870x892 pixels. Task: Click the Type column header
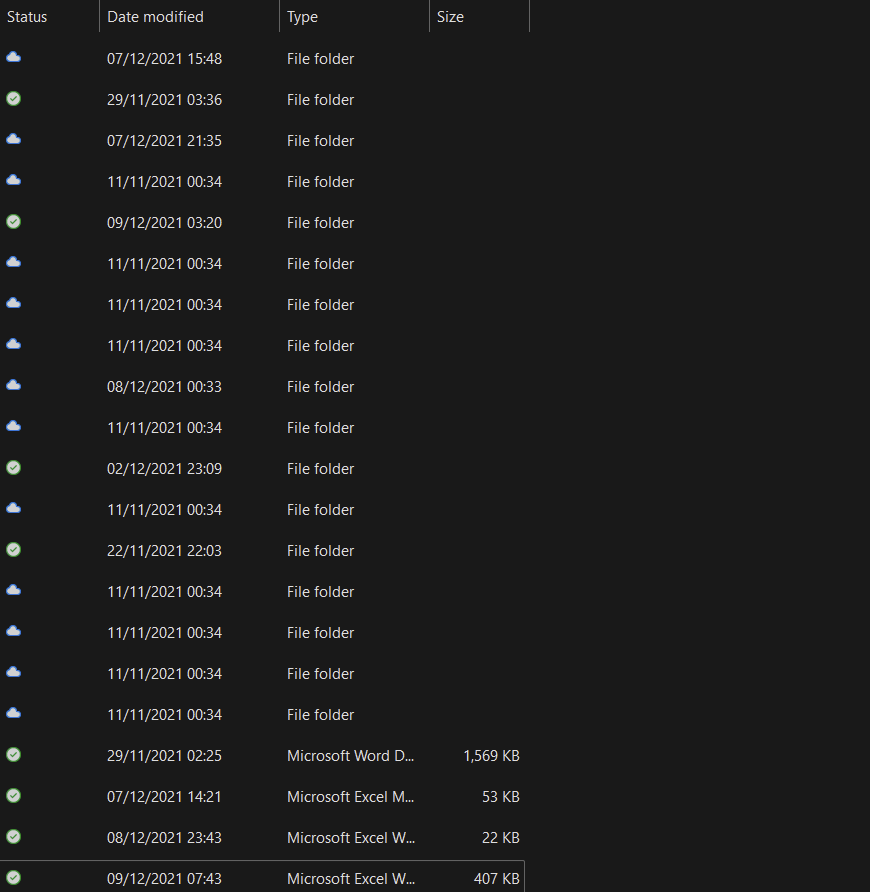[302, 17]
